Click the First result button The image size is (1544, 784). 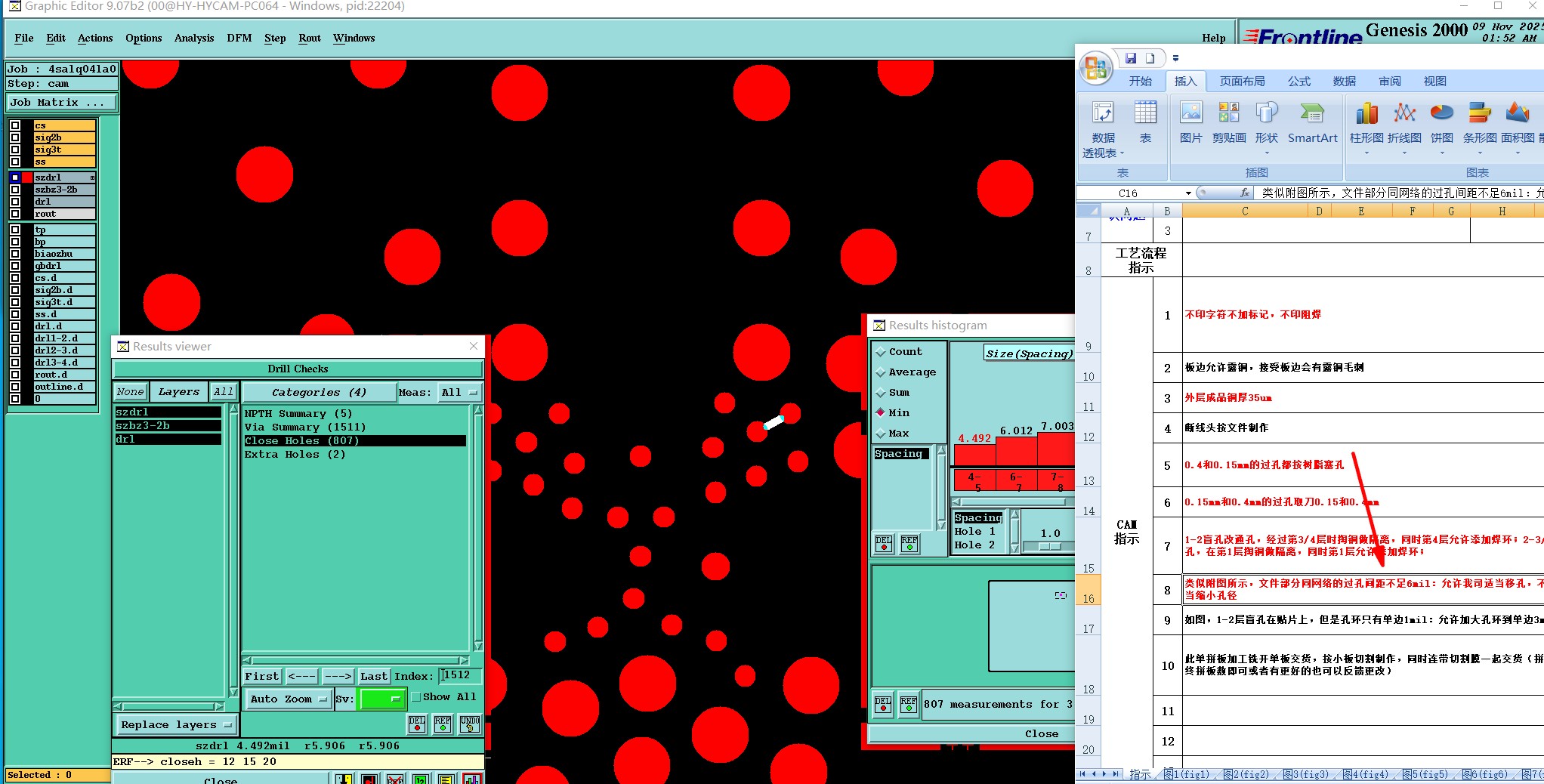click(x=262, y=677)
